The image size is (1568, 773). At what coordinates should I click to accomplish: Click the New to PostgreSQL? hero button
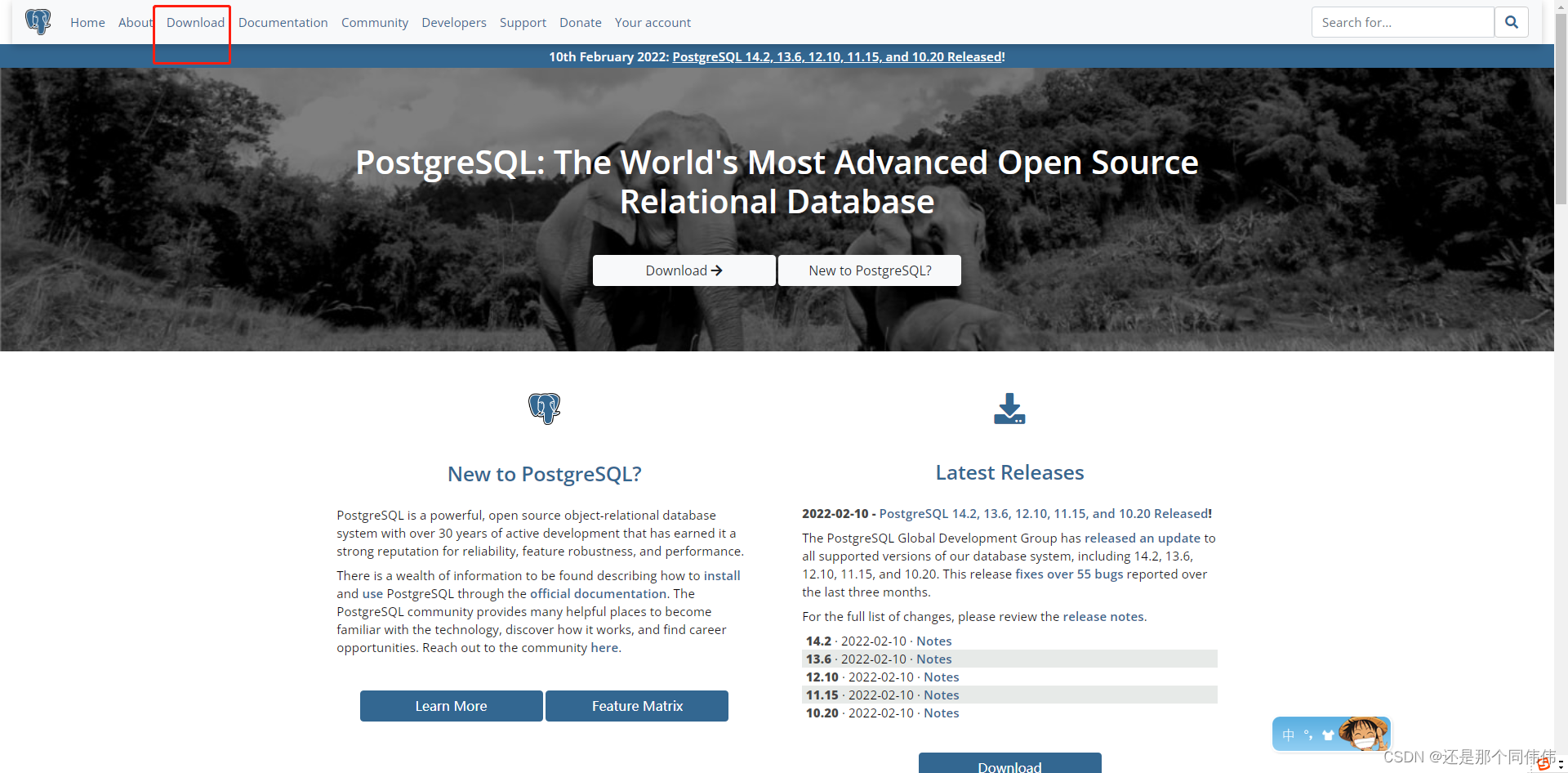pyautogui.click(x=870, y=270)
